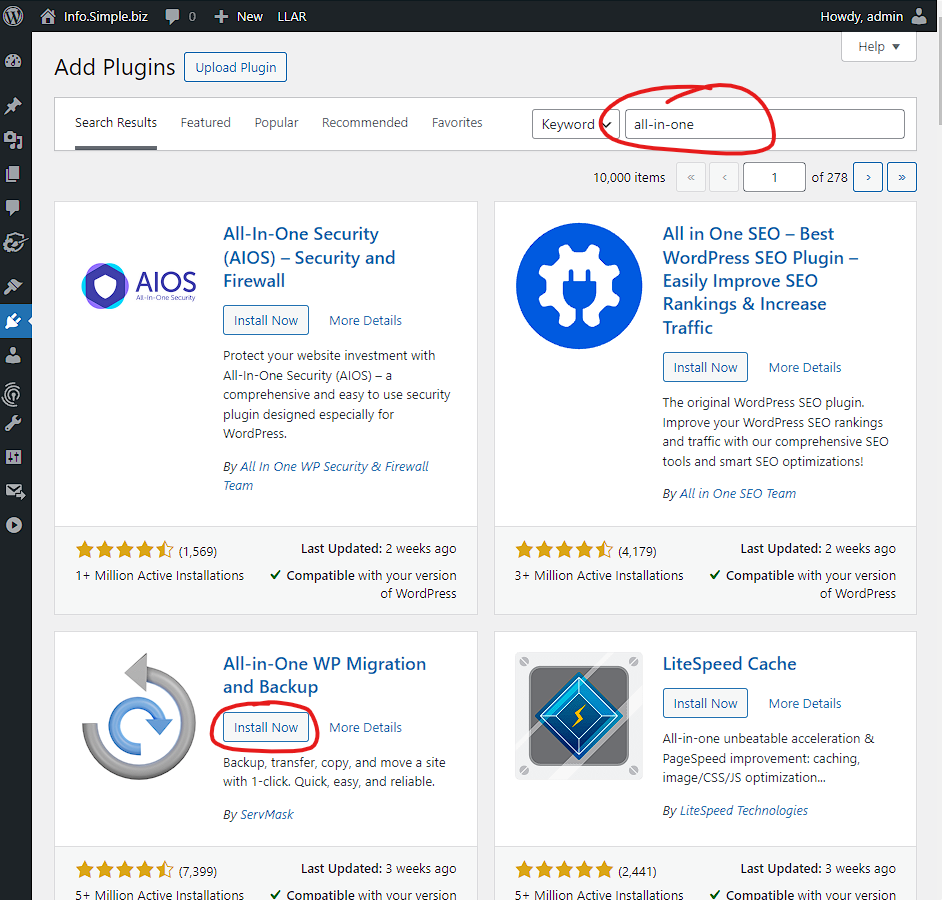Switch to the Featured tab

click(205, 123)
